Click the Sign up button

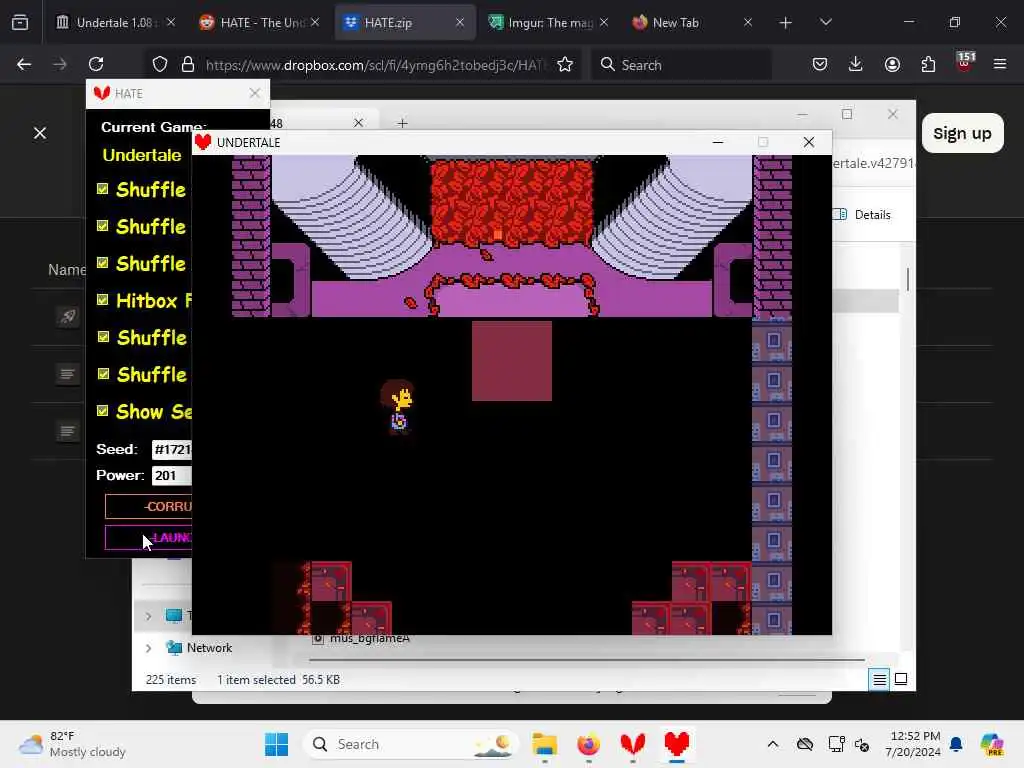[x=963, y=133]
